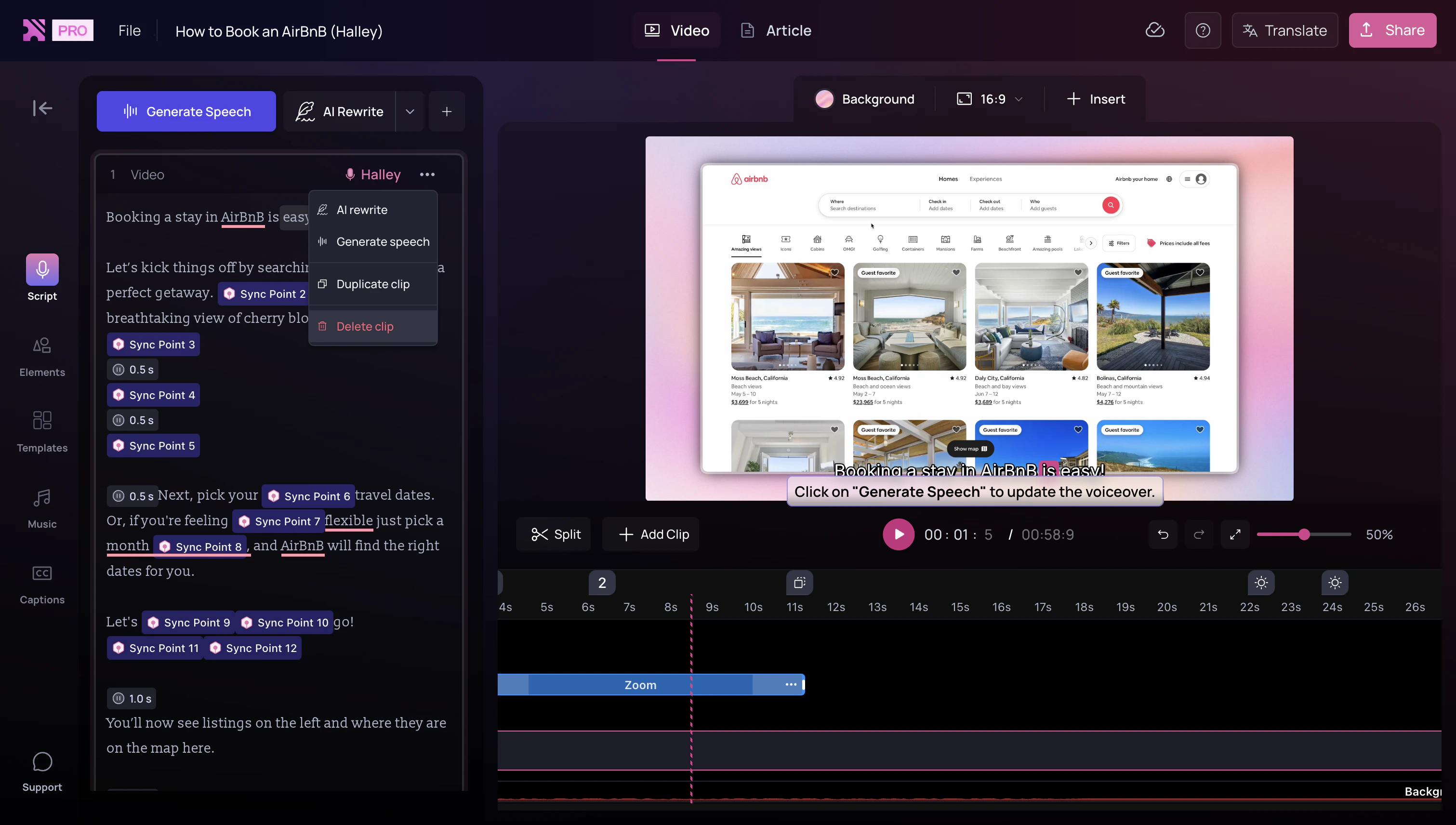Click the Sync Point 6 chip
The height and width of the screenshot is (825, 1456).
pyautogui.click(x=309, y=496)
